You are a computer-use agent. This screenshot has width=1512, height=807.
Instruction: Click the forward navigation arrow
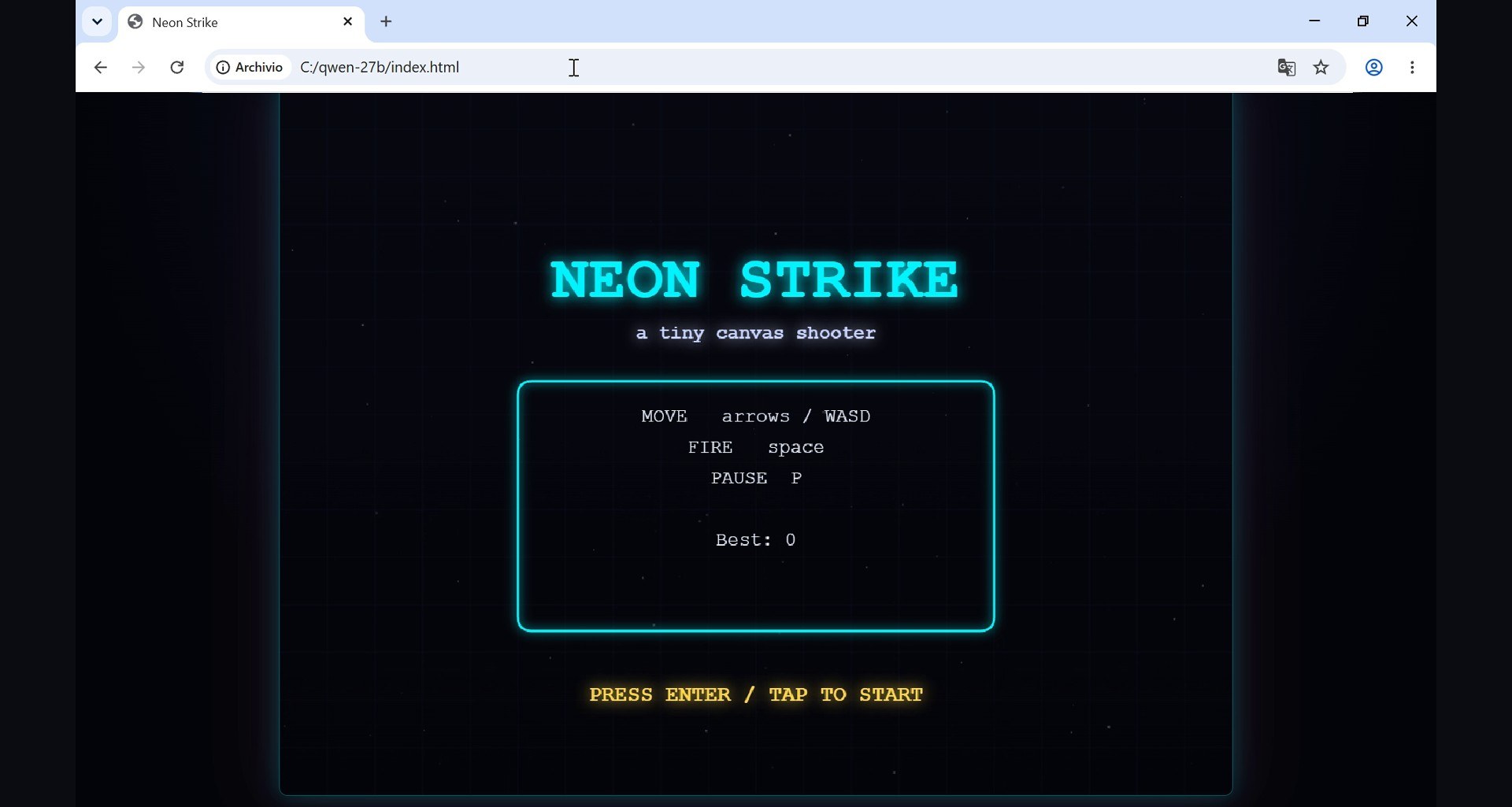[x=139, y=68]
